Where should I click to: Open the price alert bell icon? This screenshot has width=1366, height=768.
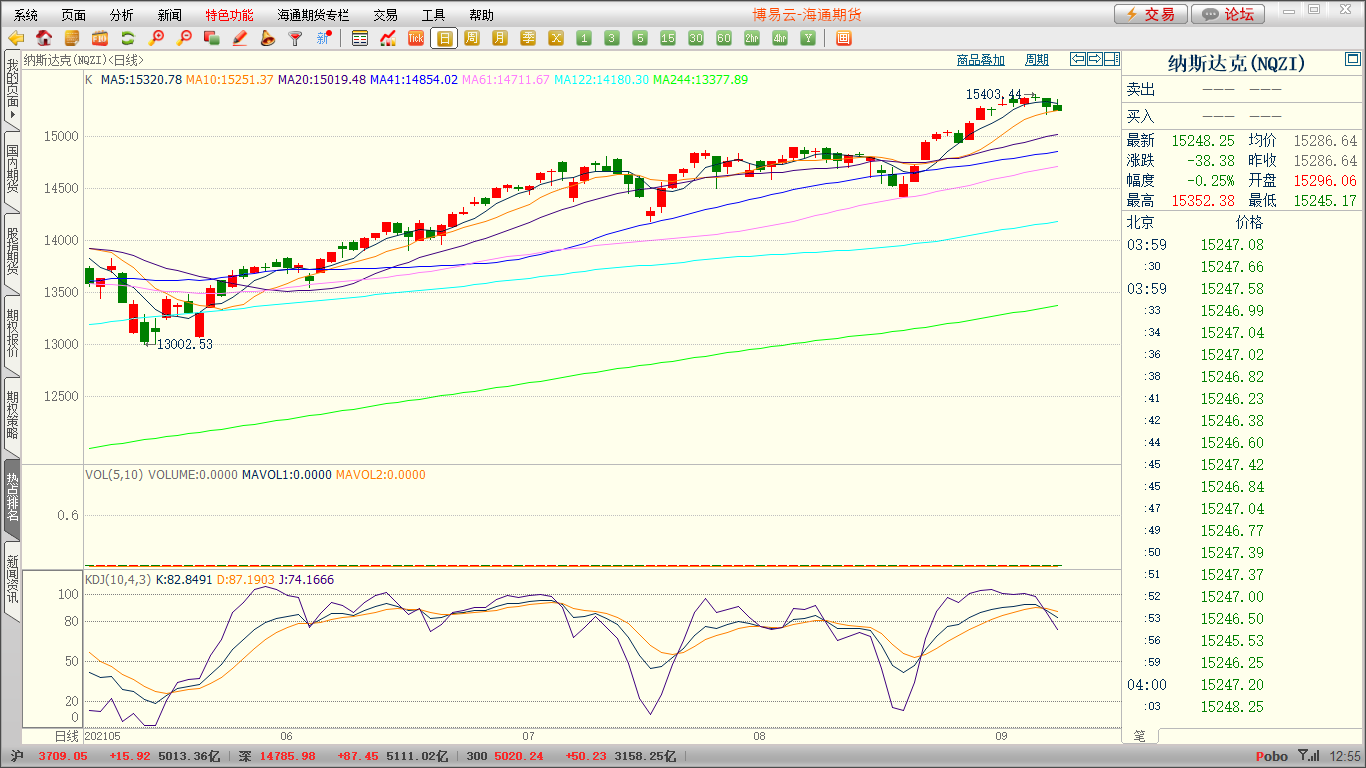pos(267,39)
